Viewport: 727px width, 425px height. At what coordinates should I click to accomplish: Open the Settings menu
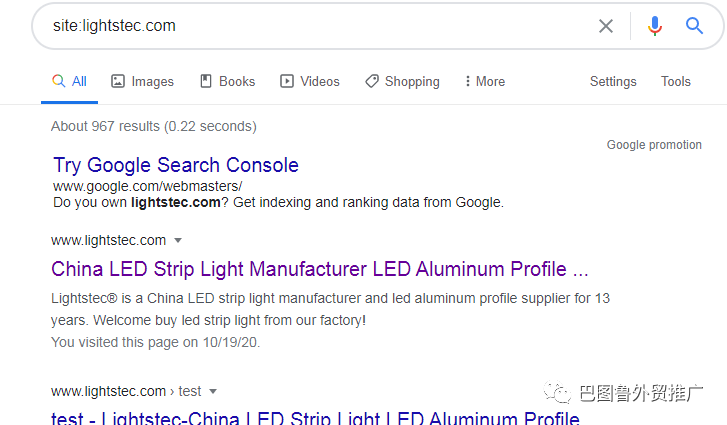tap(613, 82)
